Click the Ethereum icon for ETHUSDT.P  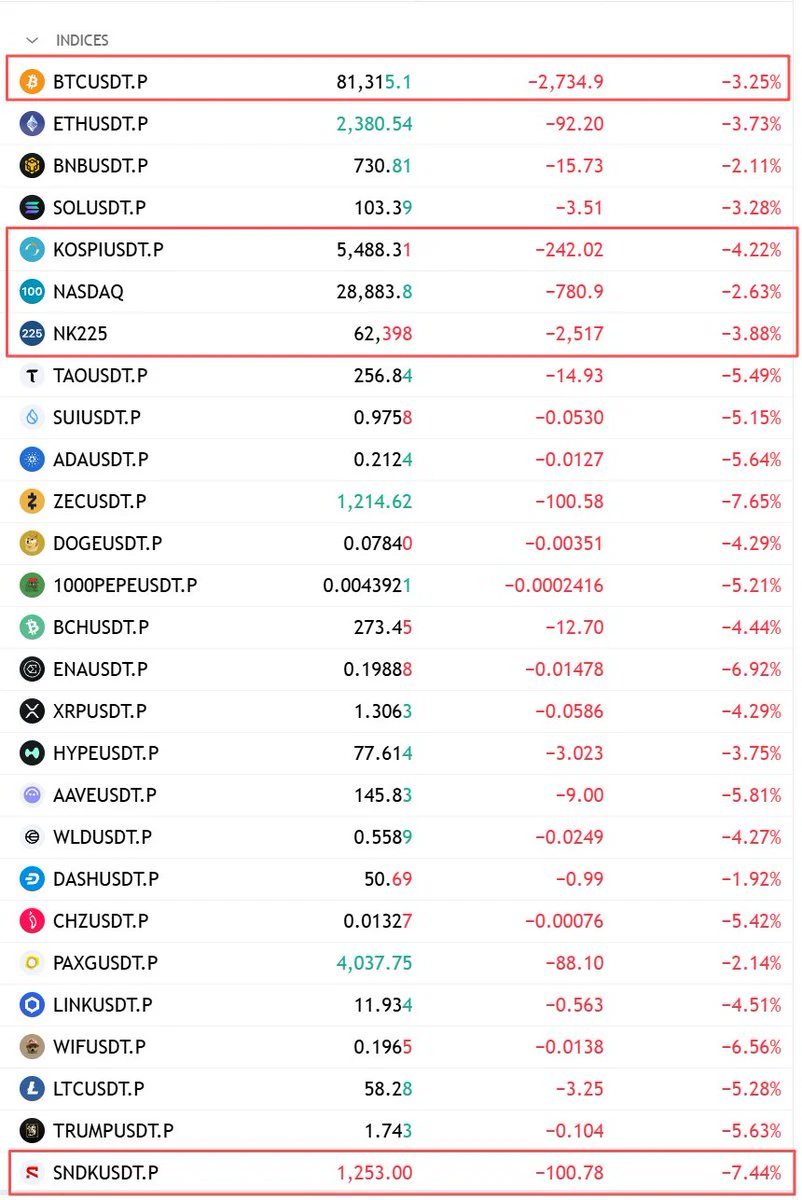32,124
